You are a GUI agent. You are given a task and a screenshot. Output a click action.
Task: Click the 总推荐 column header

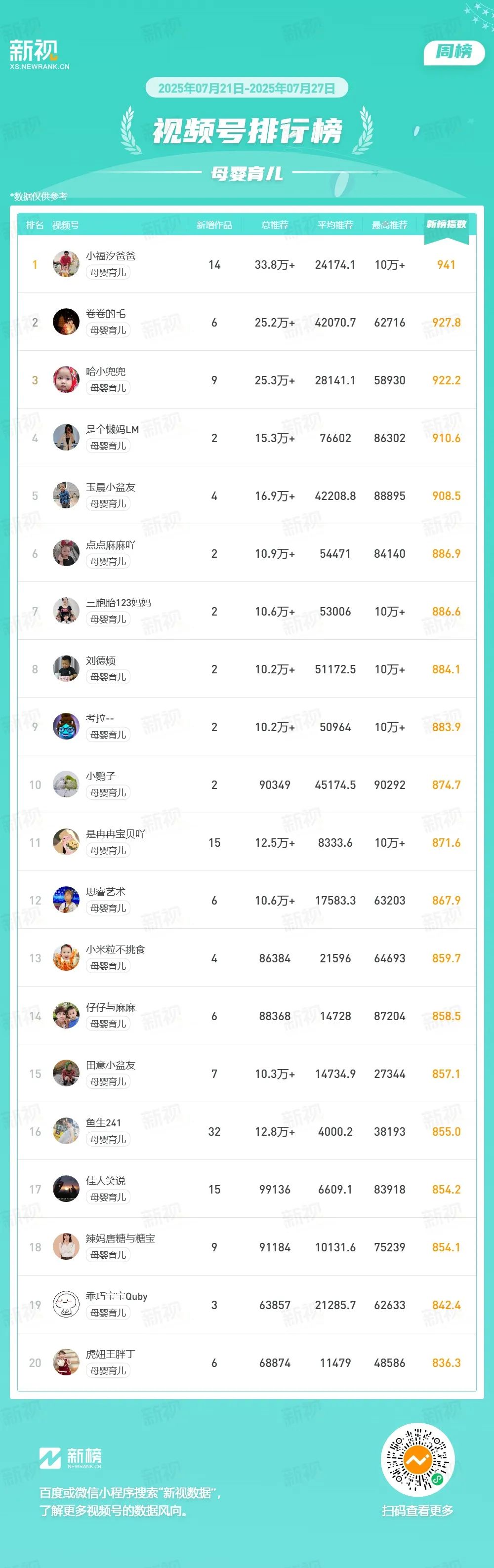coord(274,225)
